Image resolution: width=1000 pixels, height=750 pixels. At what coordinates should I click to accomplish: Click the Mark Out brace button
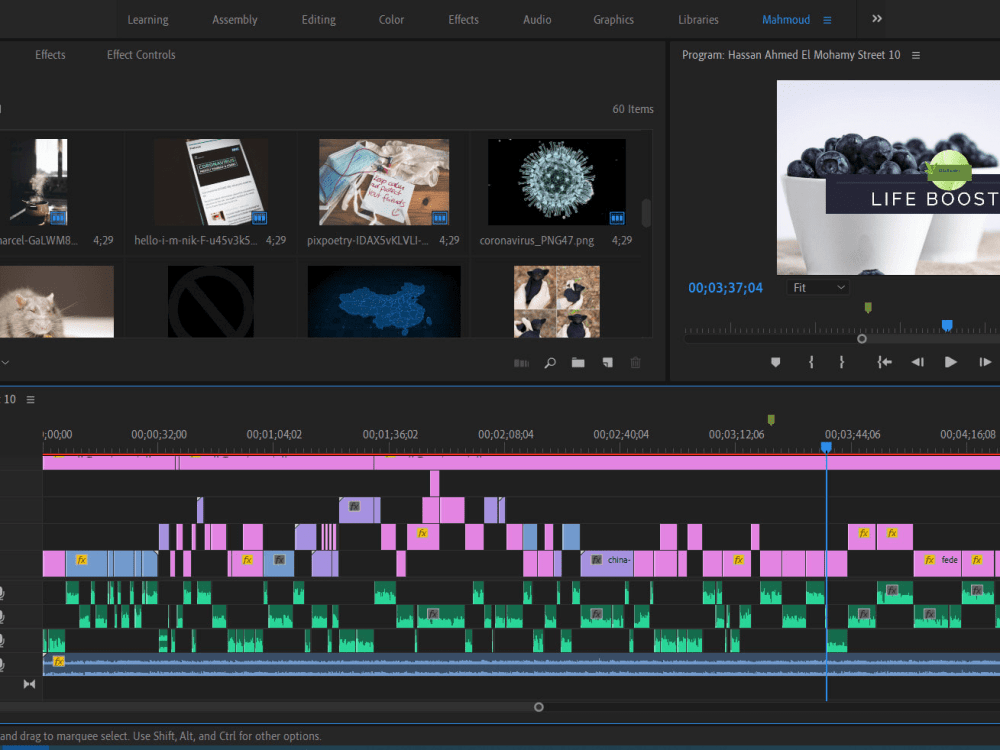tap(842, 362)
